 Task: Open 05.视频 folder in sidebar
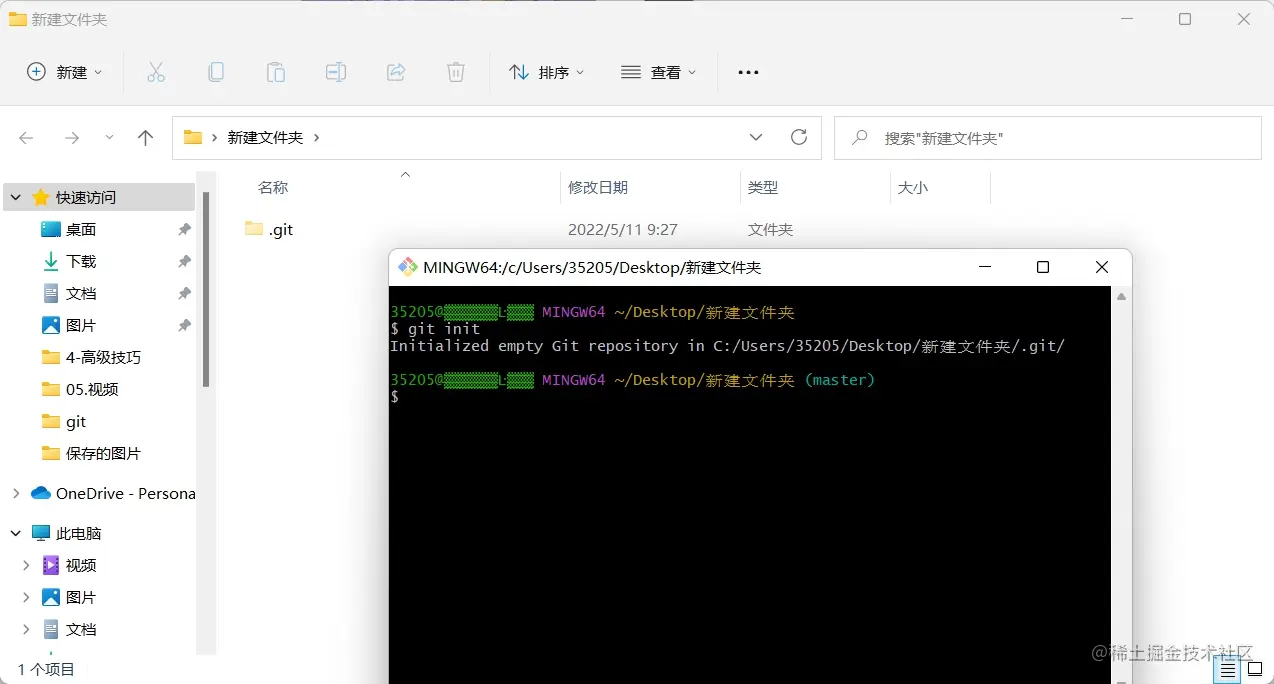point(92,389)
